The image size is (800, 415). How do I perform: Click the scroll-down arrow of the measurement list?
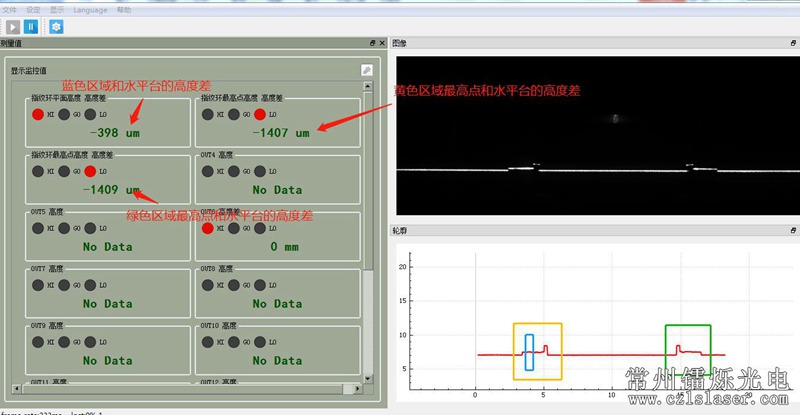click(x=367, y=376)
